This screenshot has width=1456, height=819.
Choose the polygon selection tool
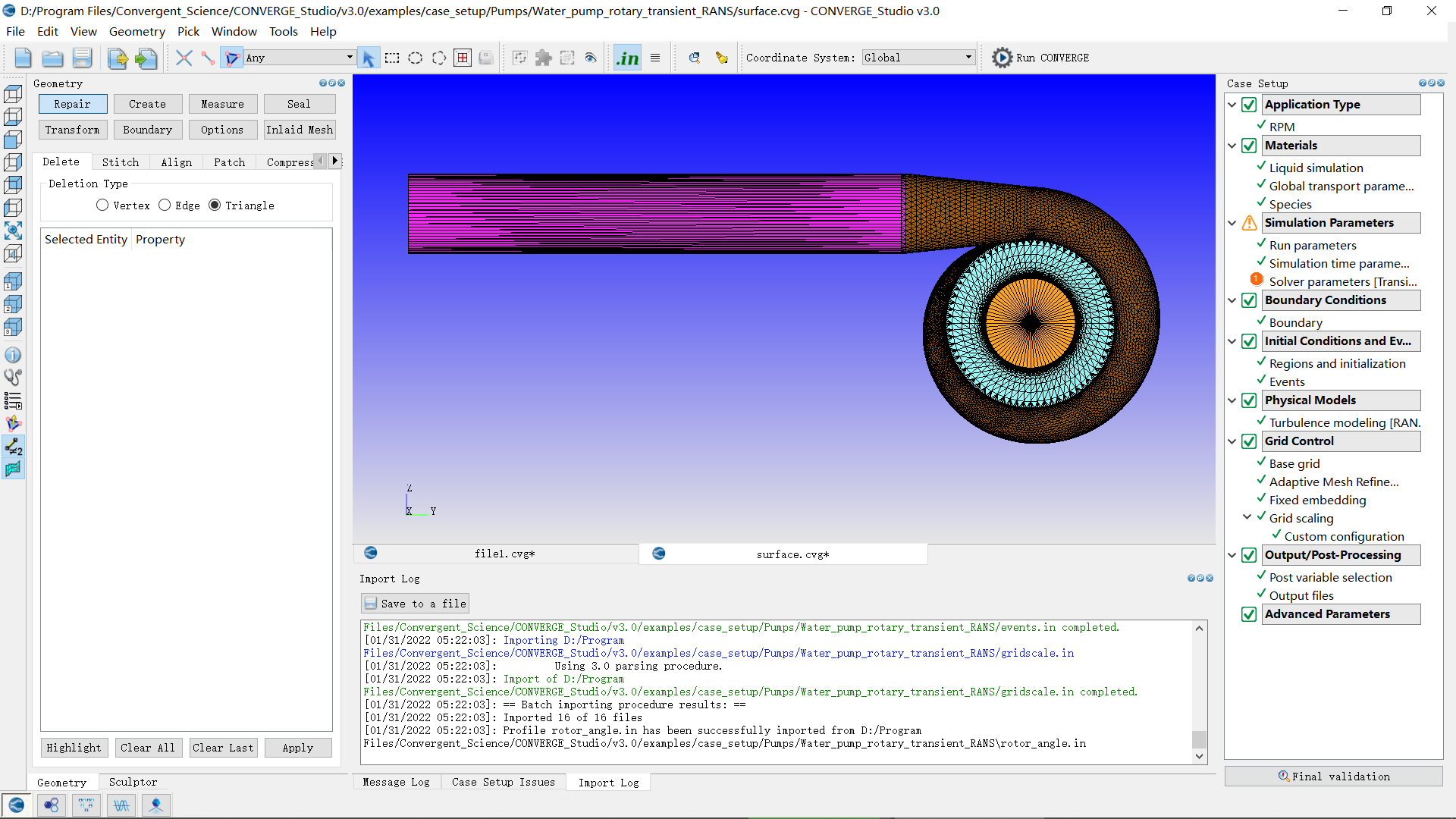(x=439, y=58)
